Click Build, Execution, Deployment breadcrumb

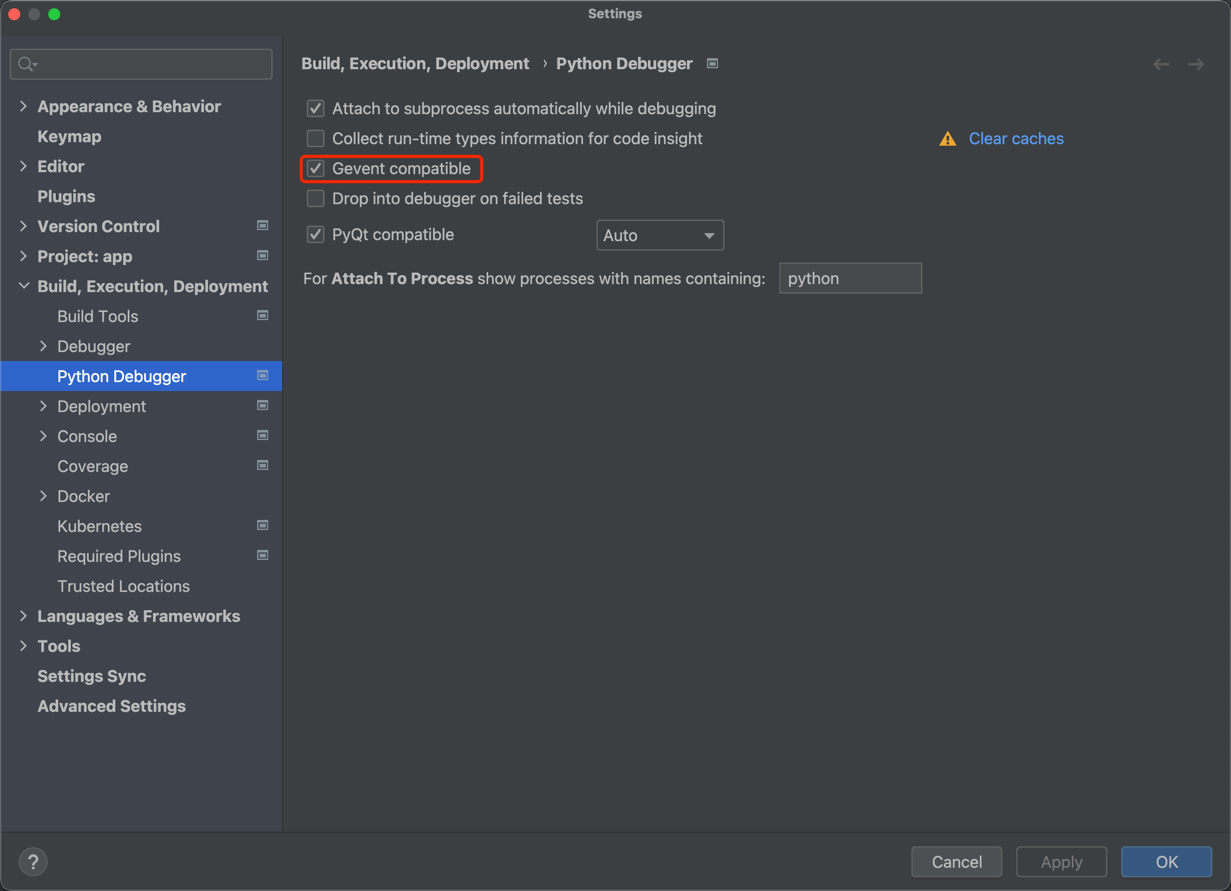[x=415, y=64]
